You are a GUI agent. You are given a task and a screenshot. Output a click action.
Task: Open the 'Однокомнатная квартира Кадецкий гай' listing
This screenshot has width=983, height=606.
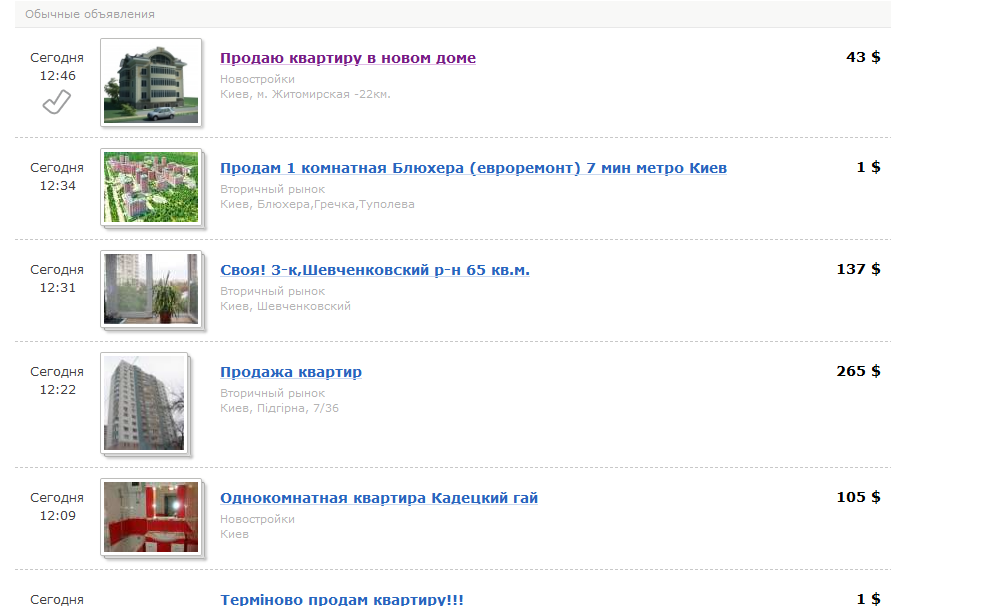pos(379,498)
